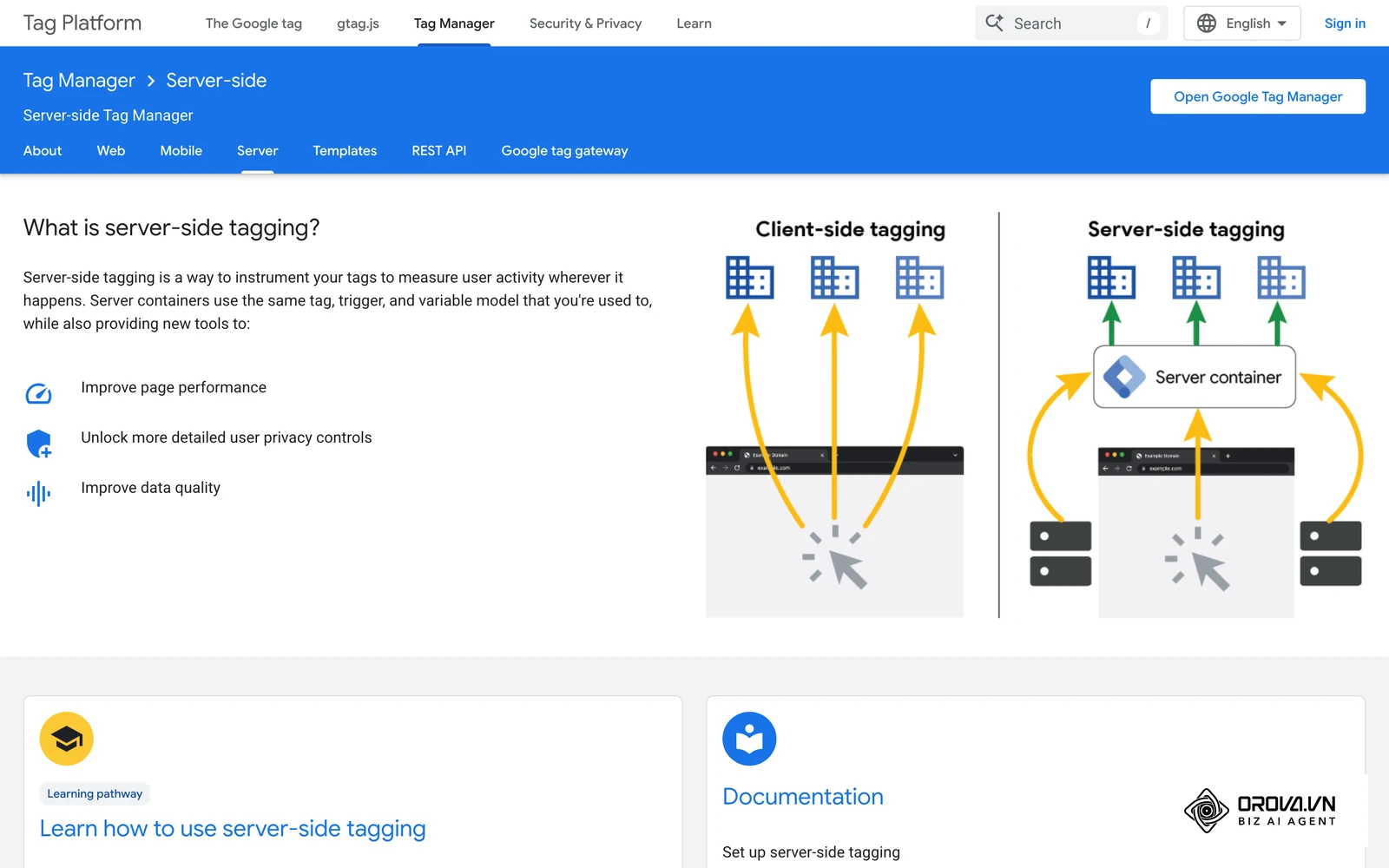
Task: Open the Templates sub-navigation tab
Action: (x=345, y=151)
